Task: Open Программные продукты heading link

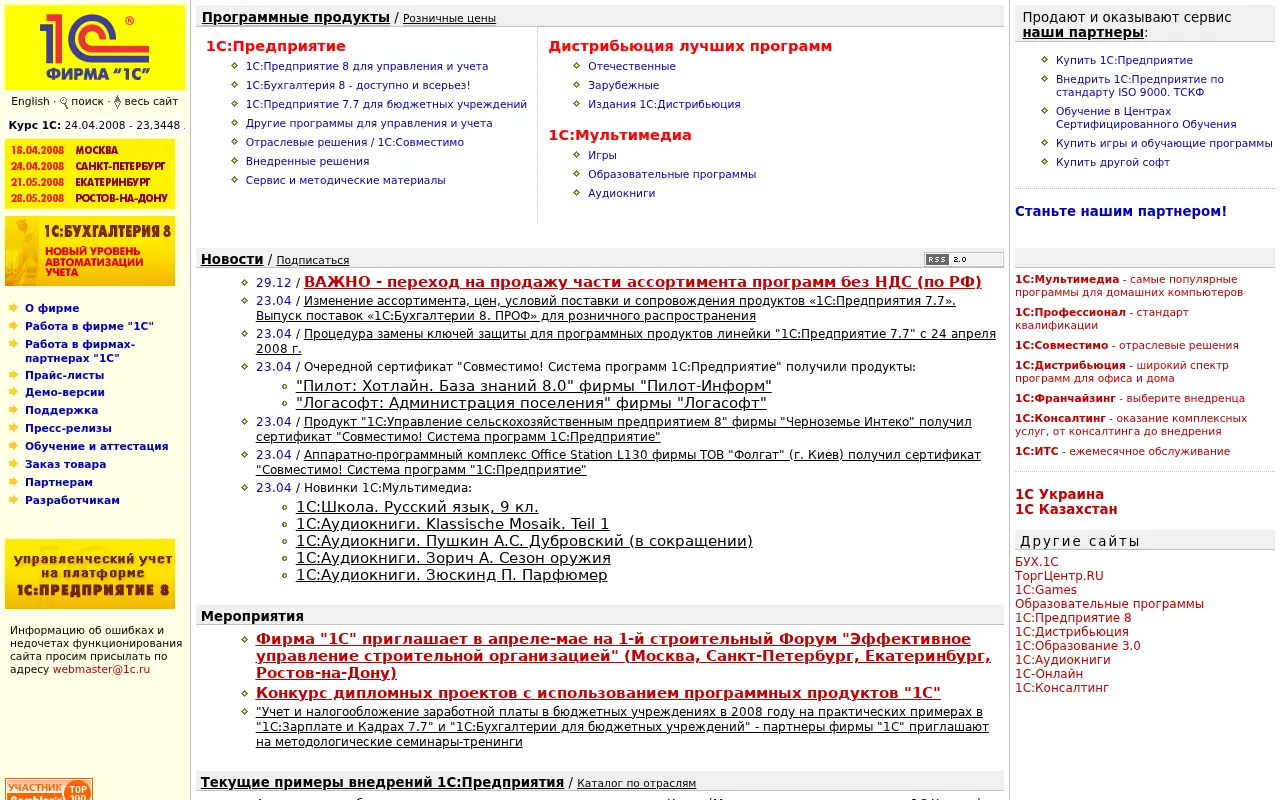Action: pyautogui.click(x=296, y=17)
